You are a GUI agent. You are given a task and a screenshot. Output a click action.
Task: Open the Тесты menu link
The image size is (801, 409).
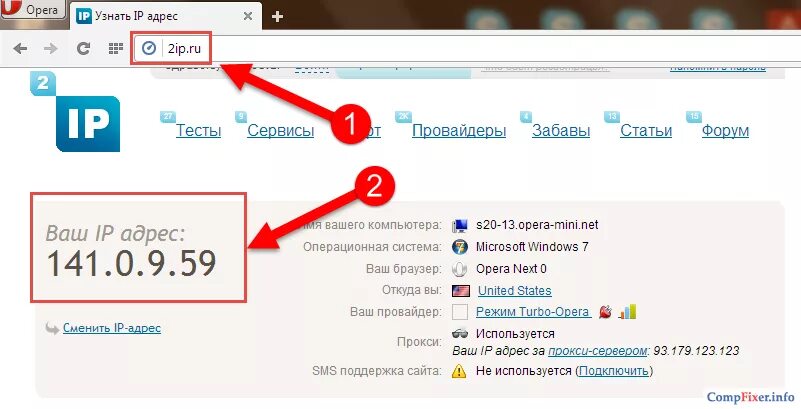coord(198,131)
